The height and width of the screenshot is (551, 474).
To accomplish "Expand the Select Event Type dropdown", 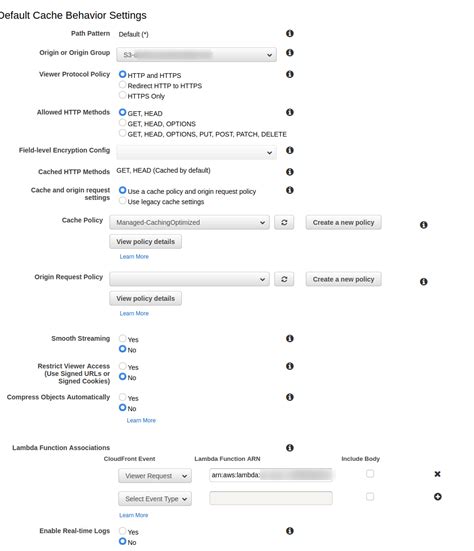I will 155,499.
